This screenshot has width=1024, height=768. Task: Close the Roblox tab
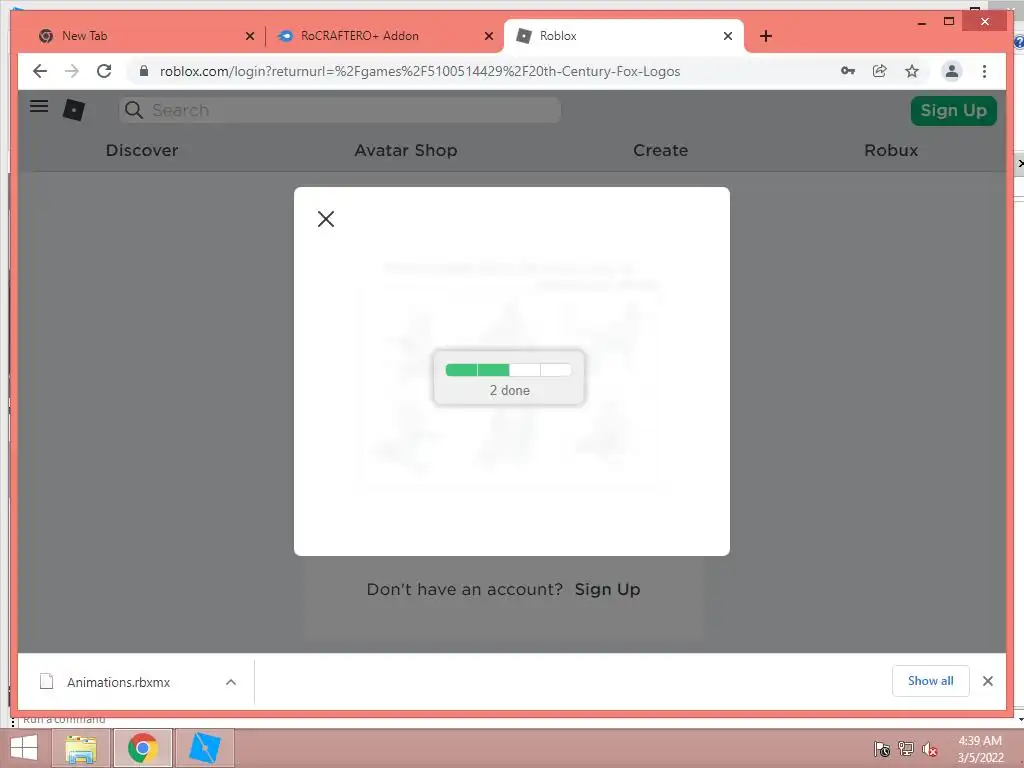(x=728, y=36)
